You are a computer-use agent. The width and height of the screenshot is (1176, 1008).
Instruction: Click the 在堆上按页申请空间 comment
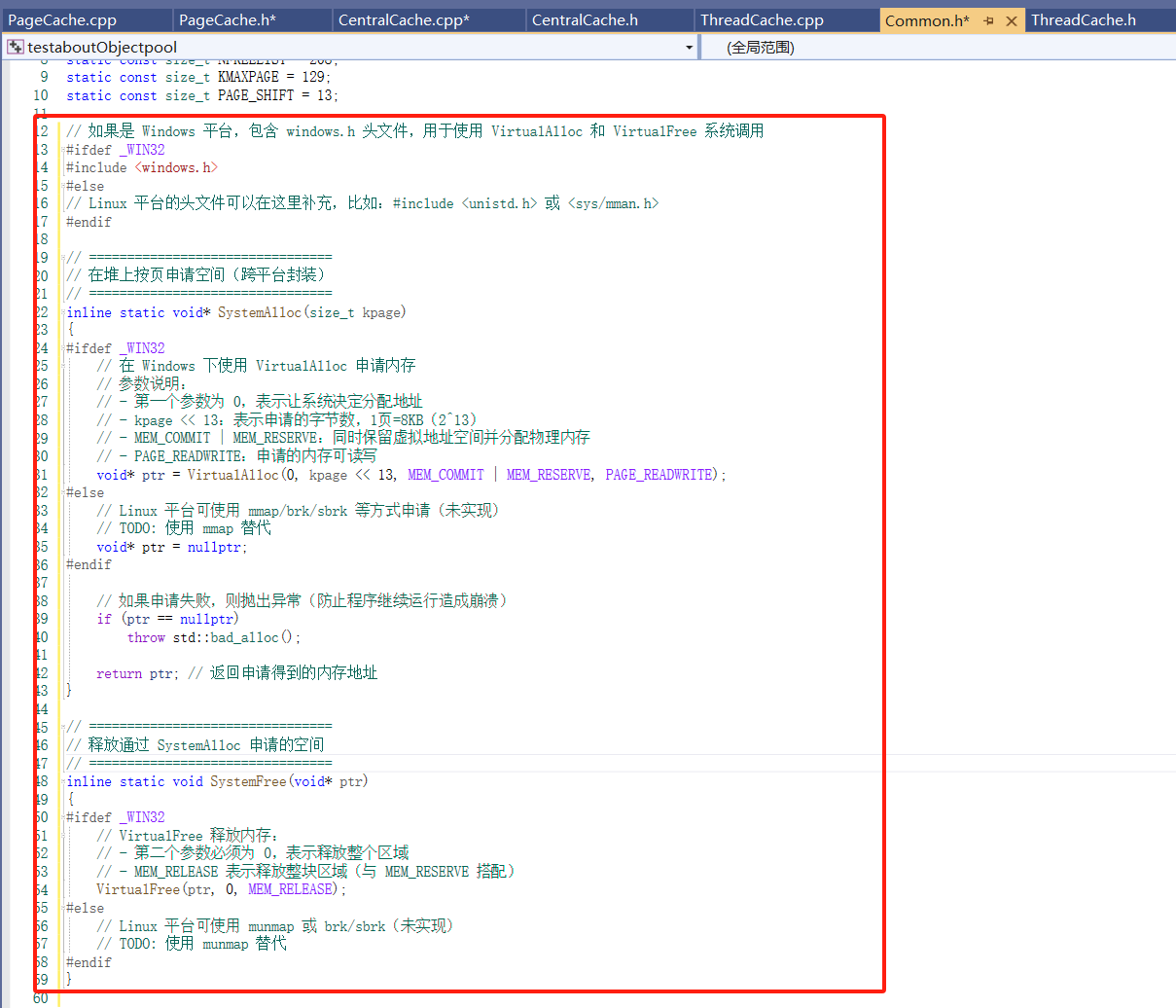(196, 275)
